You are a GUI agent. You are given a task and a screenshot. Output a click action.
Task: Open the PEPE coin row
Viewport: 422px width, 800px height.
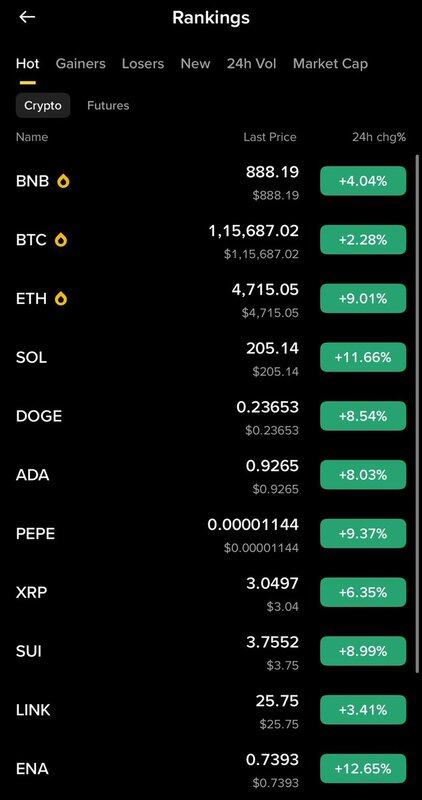coord(211,534)
